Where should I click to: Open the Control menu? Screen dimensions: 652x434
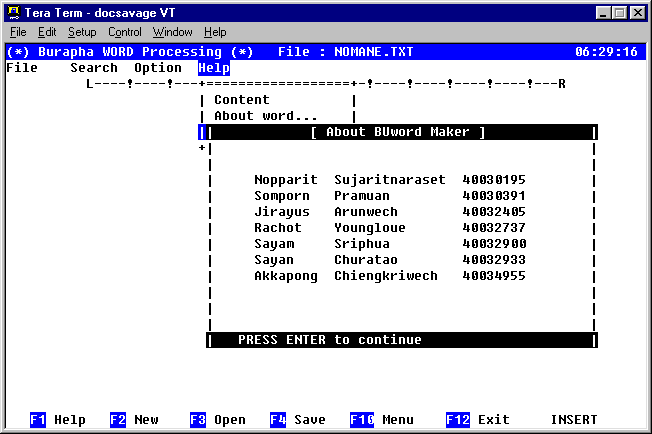125,32
